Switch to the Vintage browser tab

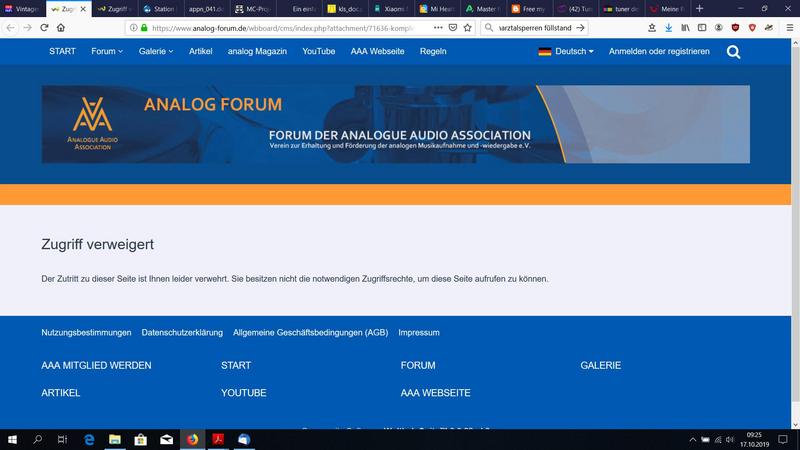click(21, 9)
